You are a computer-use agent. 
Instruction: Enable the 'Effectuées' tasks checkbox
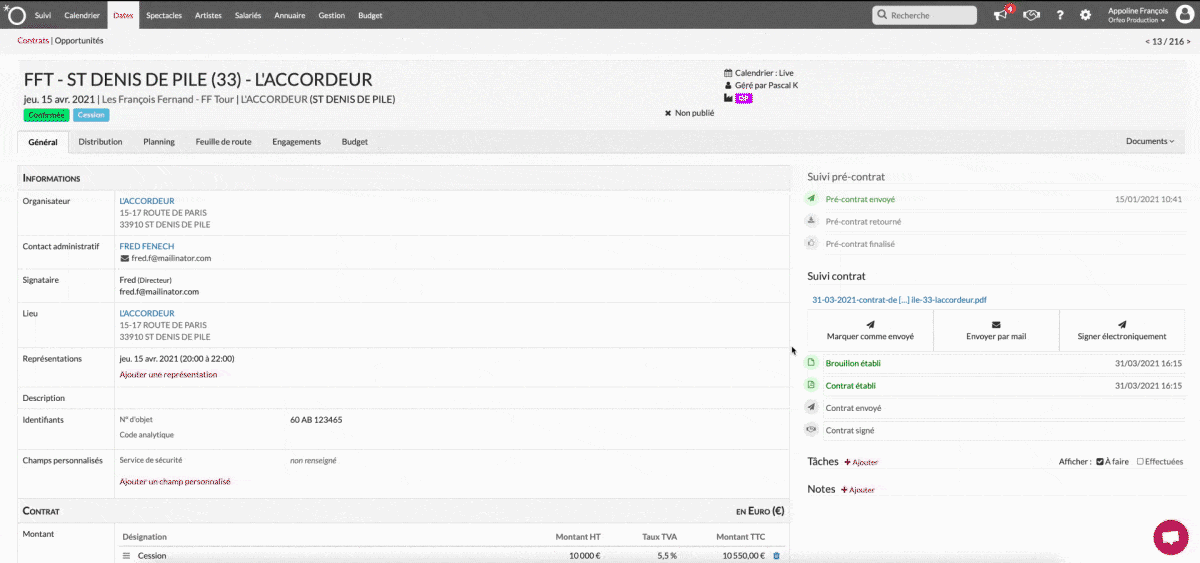coord(1141,462)
